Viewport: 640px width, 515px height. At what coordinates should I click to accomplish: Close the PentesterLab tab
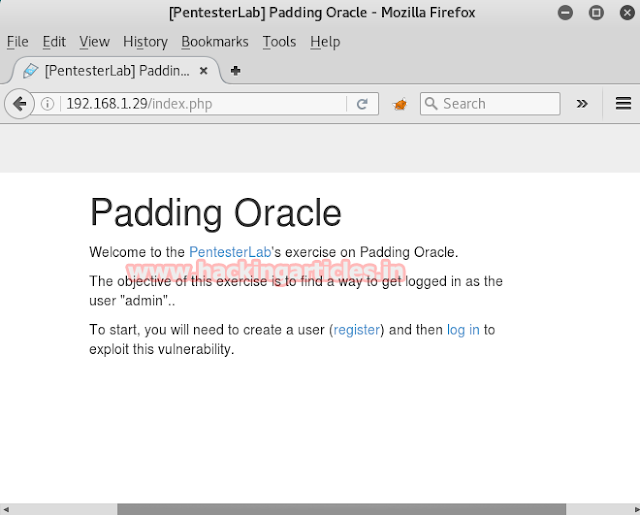coord(203,71)
